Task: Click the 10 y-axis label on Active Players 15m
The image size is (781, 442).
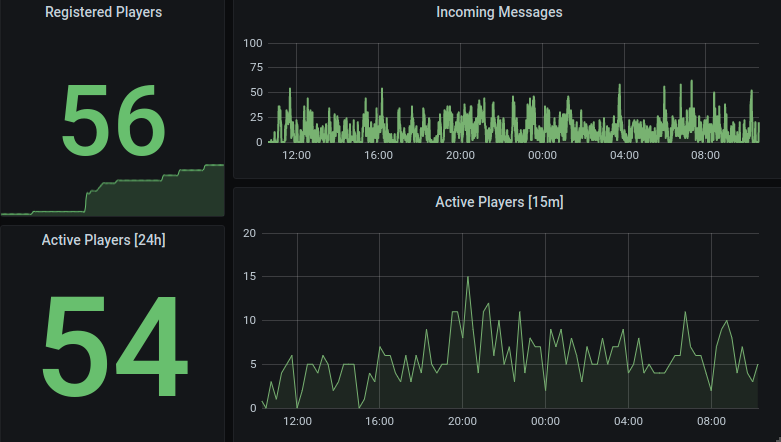Action: click(x=250, y=320)
